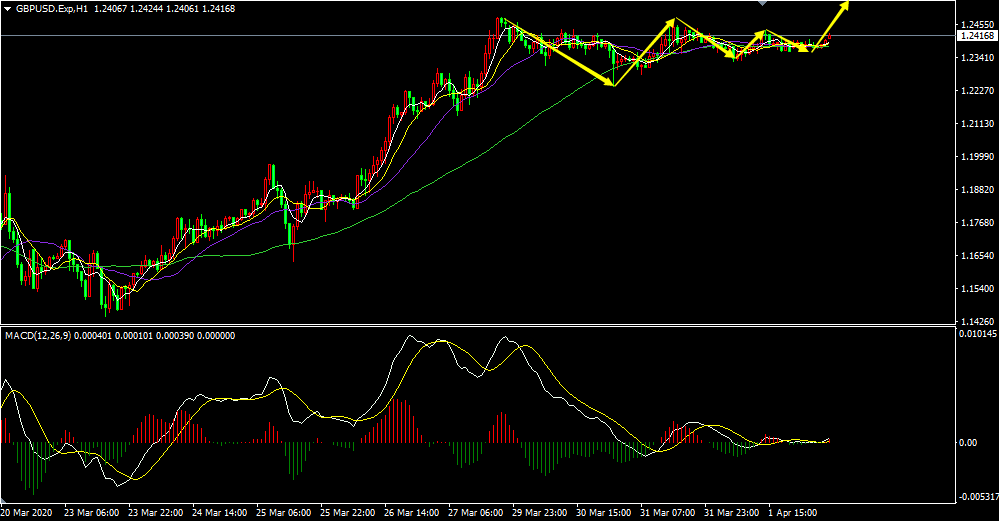Viewport: 999px width, 521px height.
Task: Click time label 24 Mar 14:00
Action: tap(219, 513)
